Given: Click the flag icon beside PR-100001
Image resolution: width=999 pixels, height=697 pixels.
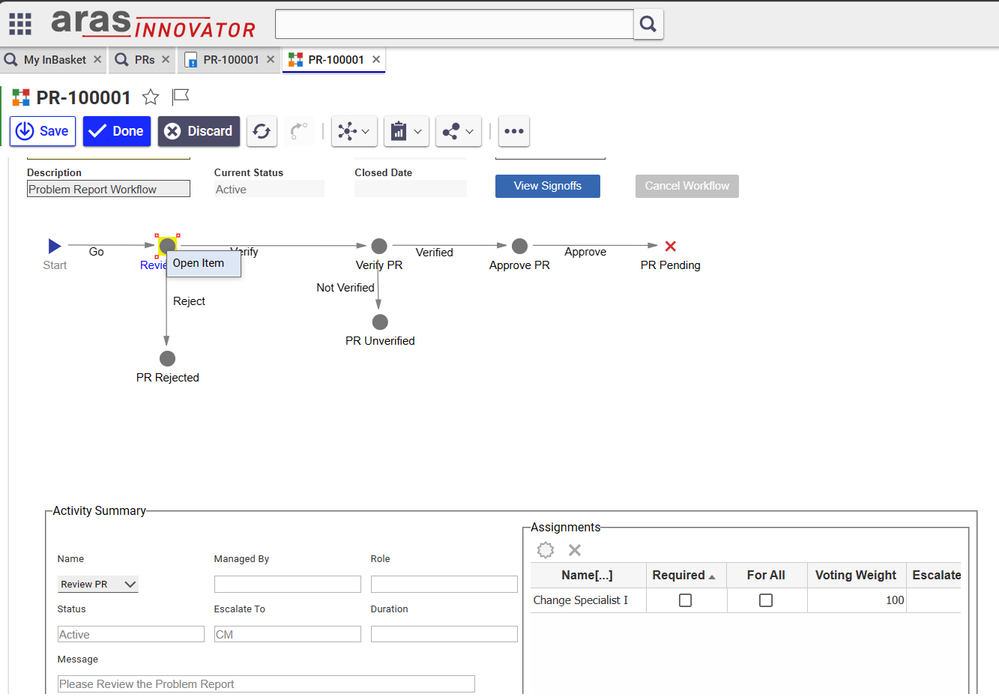Looking at the screenshot, I should tap(180, 97).
